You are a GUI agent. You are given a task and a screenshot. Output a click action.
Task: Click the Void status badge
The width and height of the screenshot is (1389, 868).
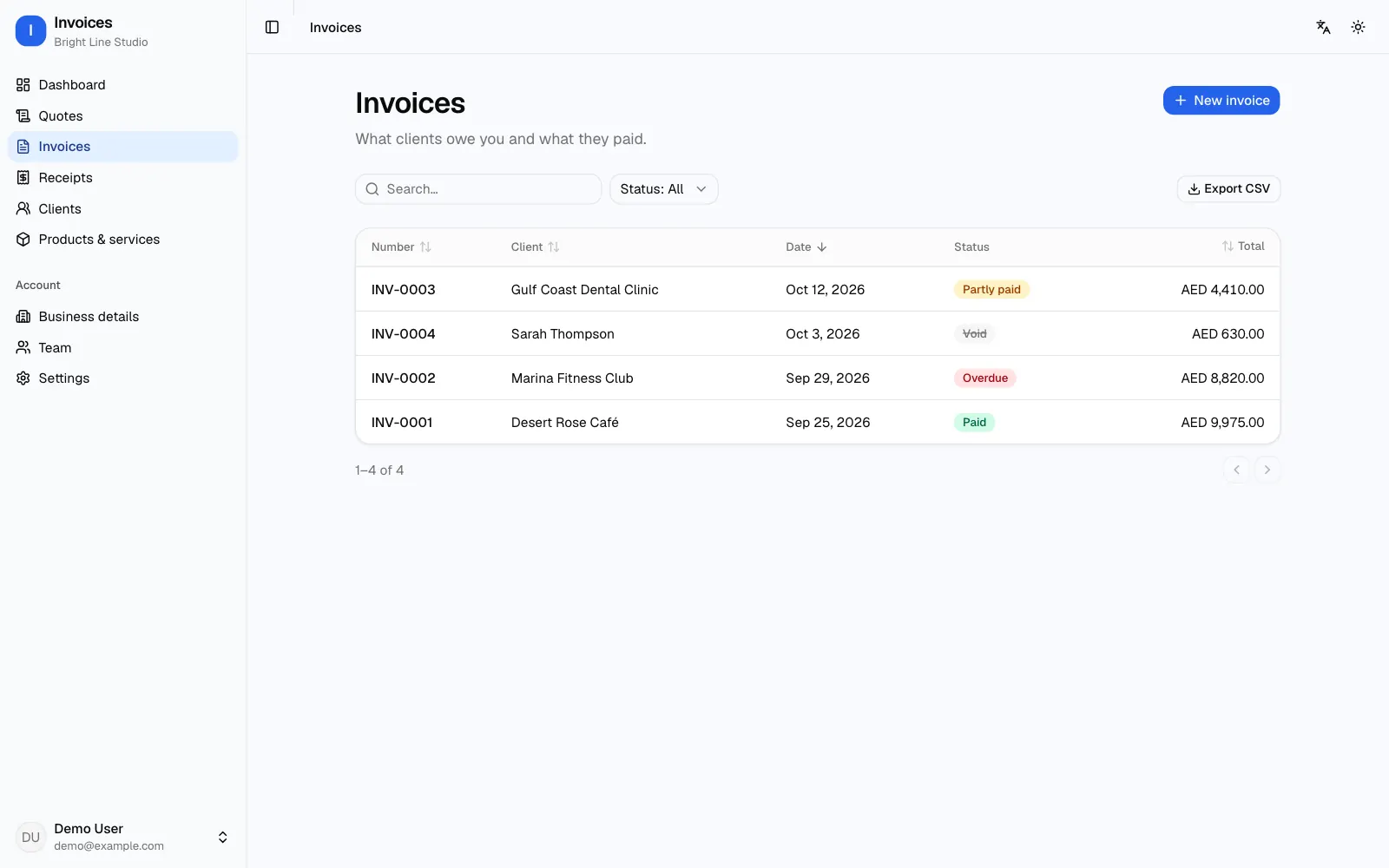[x=974, y=333]
